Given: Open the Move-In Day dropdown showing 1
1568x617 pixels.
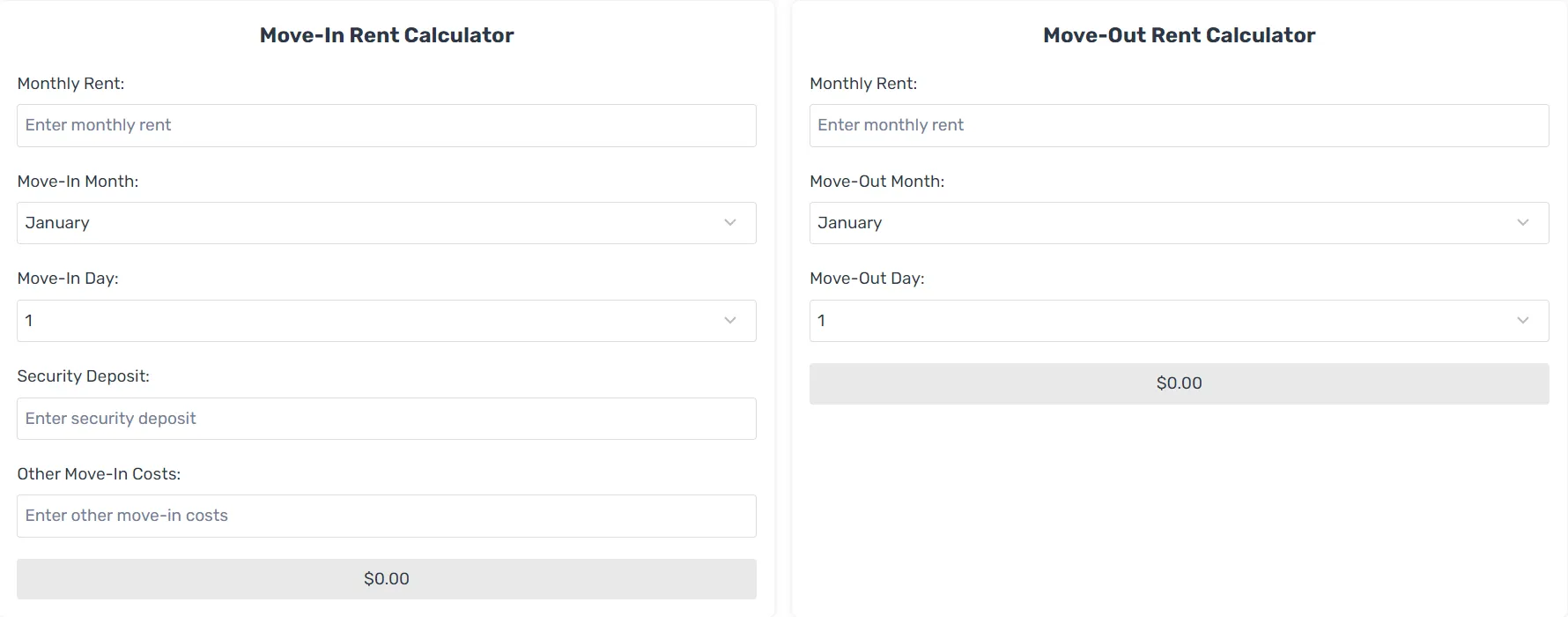Looking at the screenshot, I should [387, 321].
